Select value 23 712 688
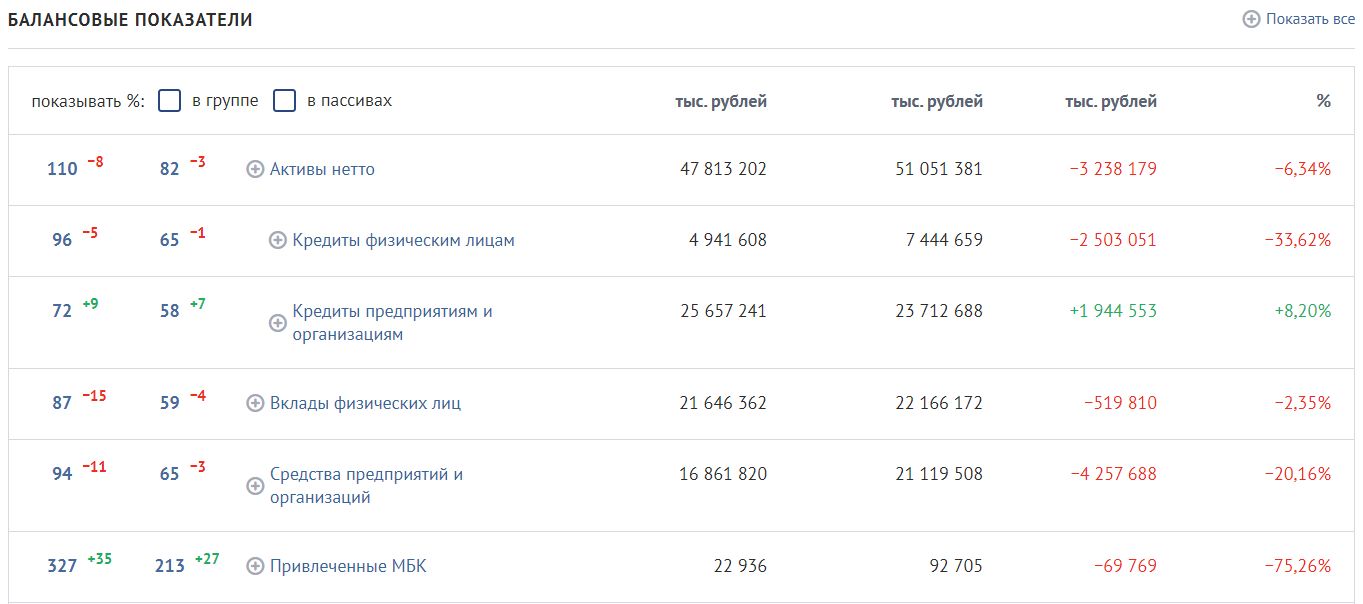Viewport: 1363px width, 604px height. [x=939, y=311]
